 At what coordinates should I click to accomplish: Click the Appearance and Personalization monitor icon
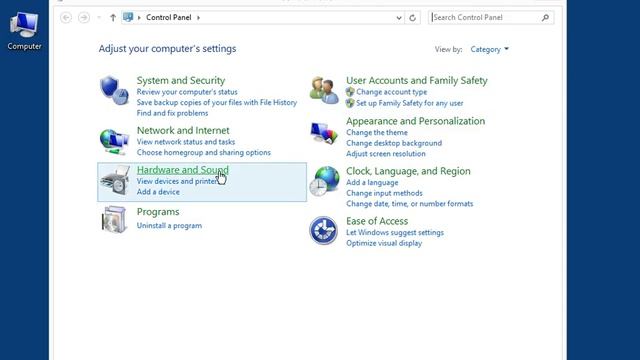tap(324, 133)
